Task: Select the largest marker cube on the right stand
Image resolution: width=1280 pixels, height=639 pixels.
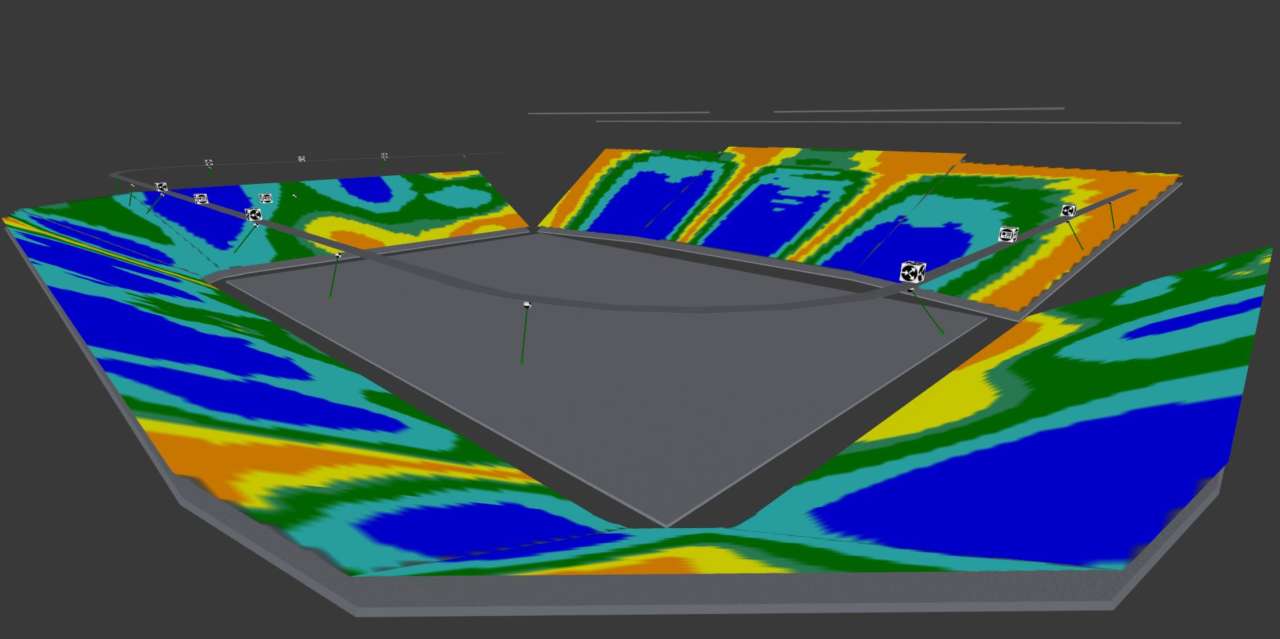Action: point(912,272)
